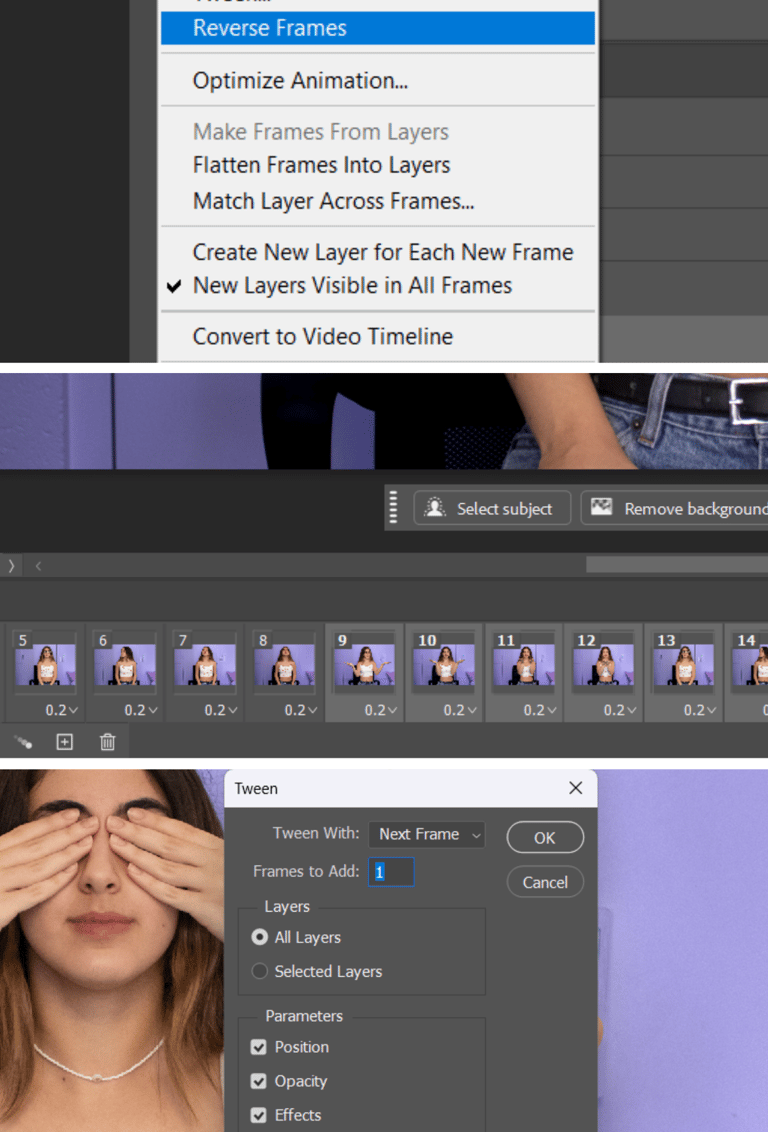
Task: Open frame 6 delay time dropdown
Action: click(x=141, y=710)
